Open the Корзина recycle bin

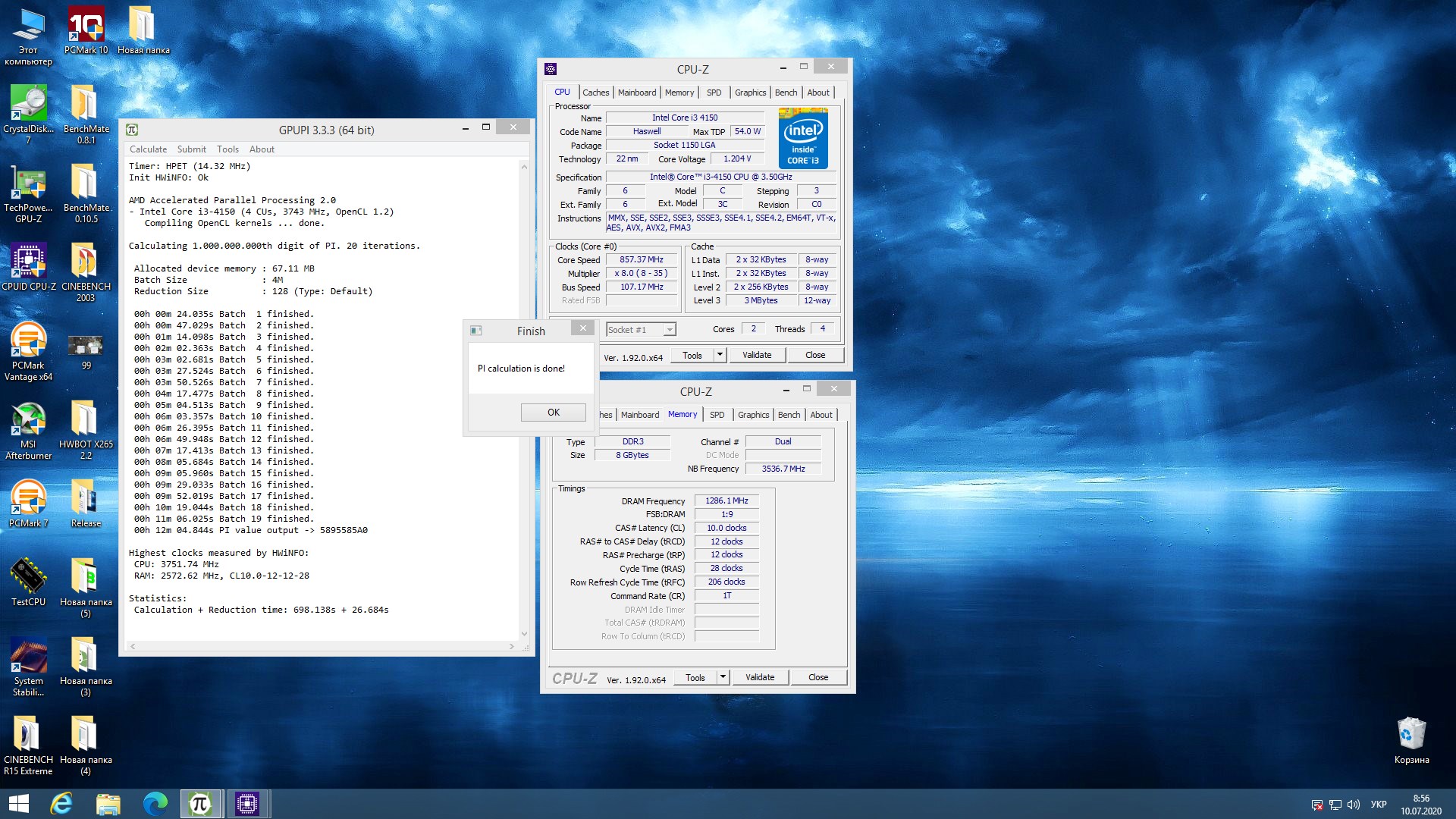click(1411, 739)
